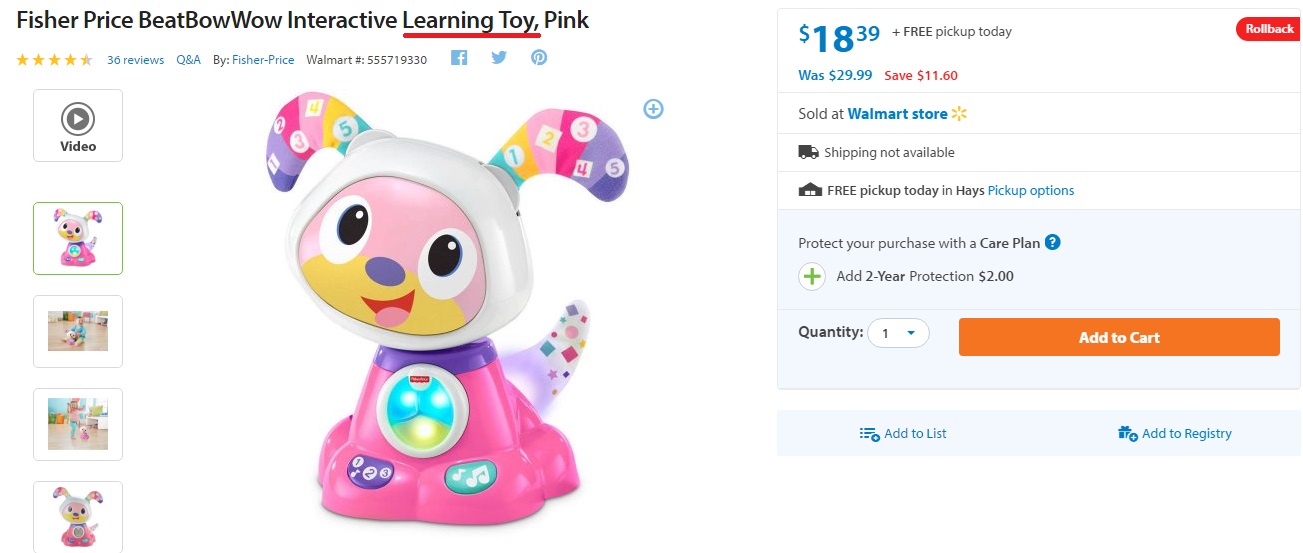Play the product Video thumbnail
1303x553 pixels.
pyautogui.click(x=78, y=125)
